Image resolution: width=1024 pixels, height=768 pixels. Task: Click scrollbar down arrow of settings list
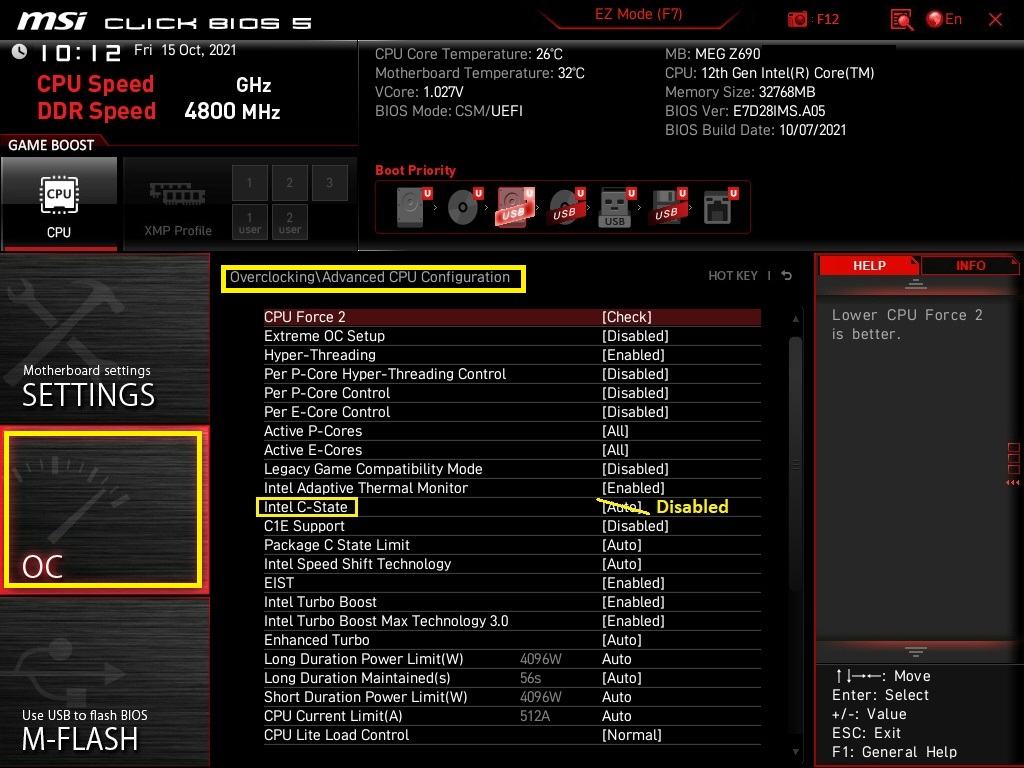pos(795,752)
